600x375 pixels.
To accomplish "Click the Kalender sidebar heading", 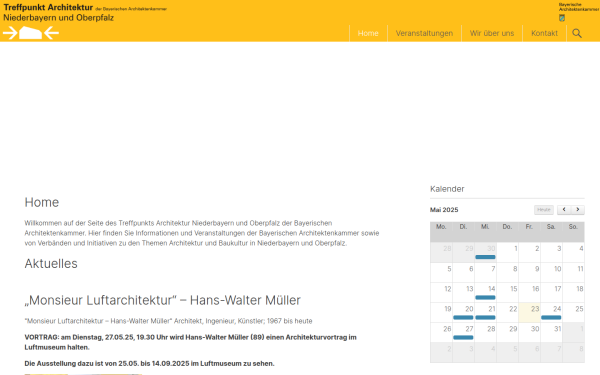I will (447, 189).
